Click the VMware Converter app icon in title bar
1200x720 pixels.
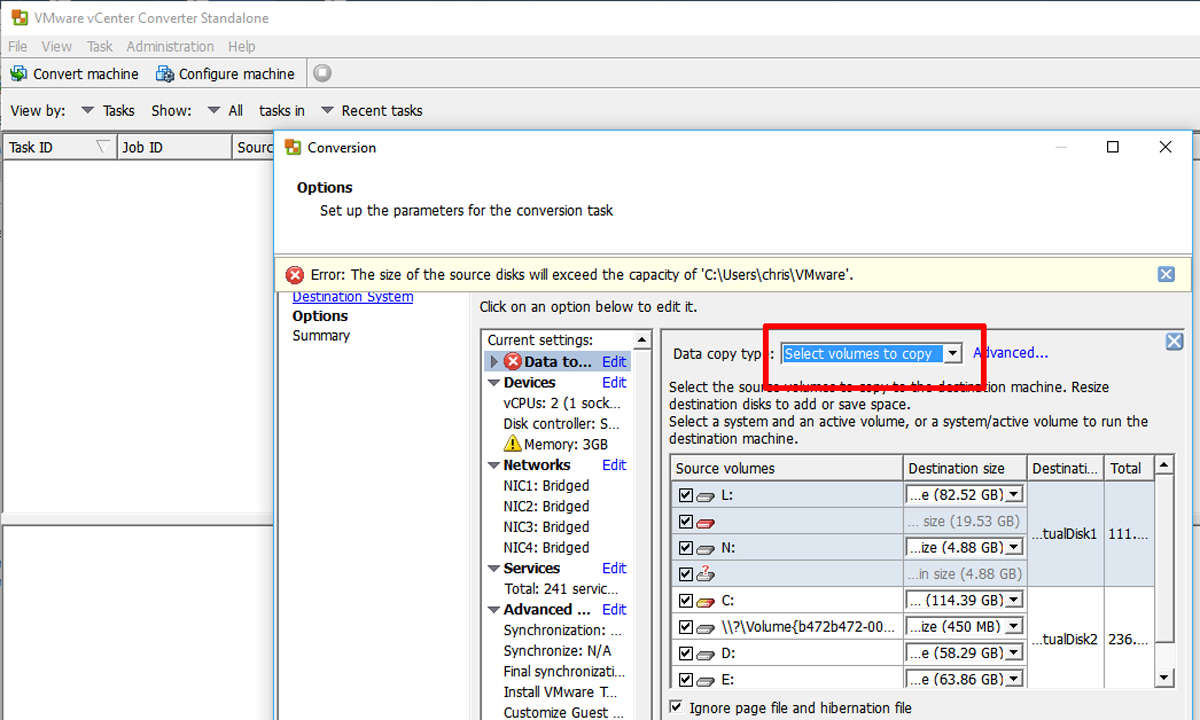(18, 18)
